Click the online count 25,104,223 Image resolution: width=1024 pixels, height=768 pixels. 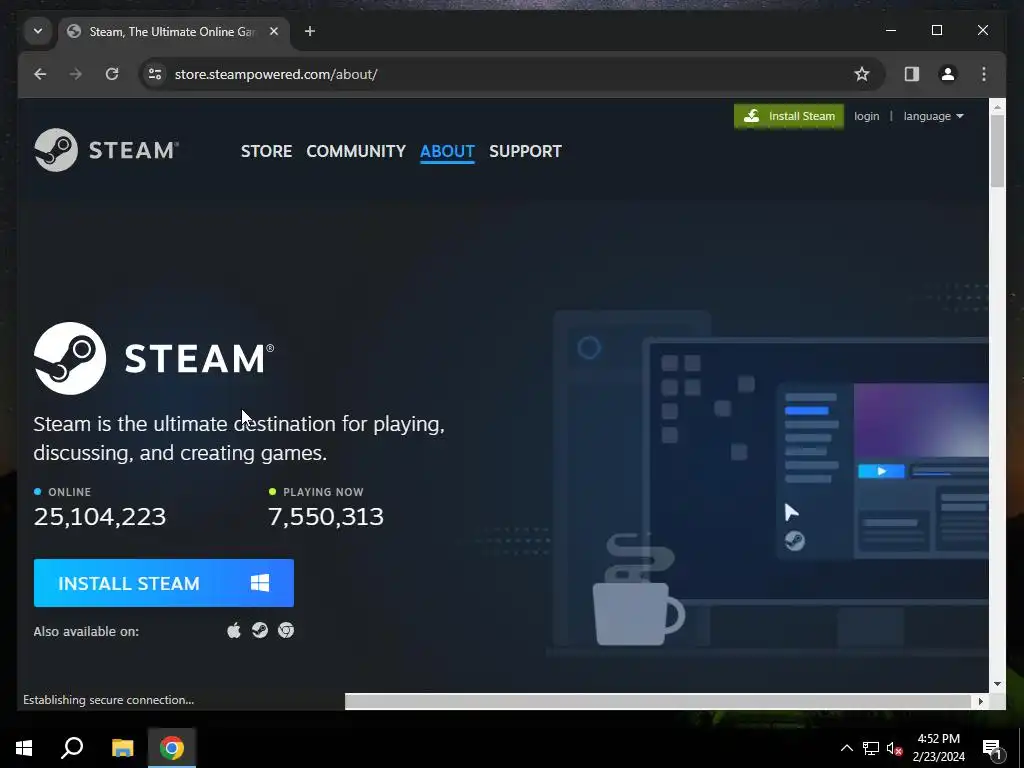pos(100,517)
